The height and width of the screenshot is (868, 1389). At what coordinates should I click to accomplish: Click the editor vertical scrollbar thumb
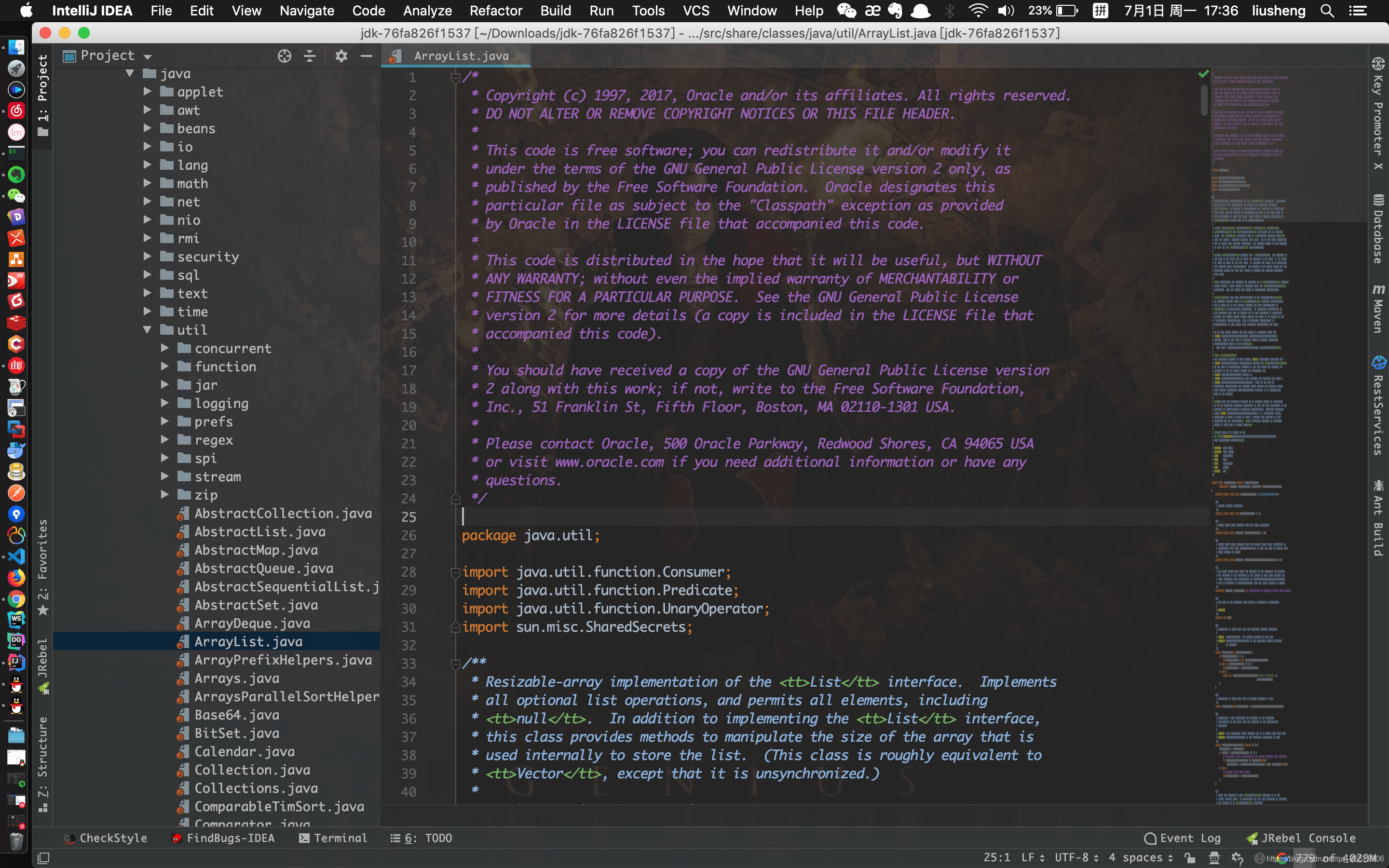1204,100
